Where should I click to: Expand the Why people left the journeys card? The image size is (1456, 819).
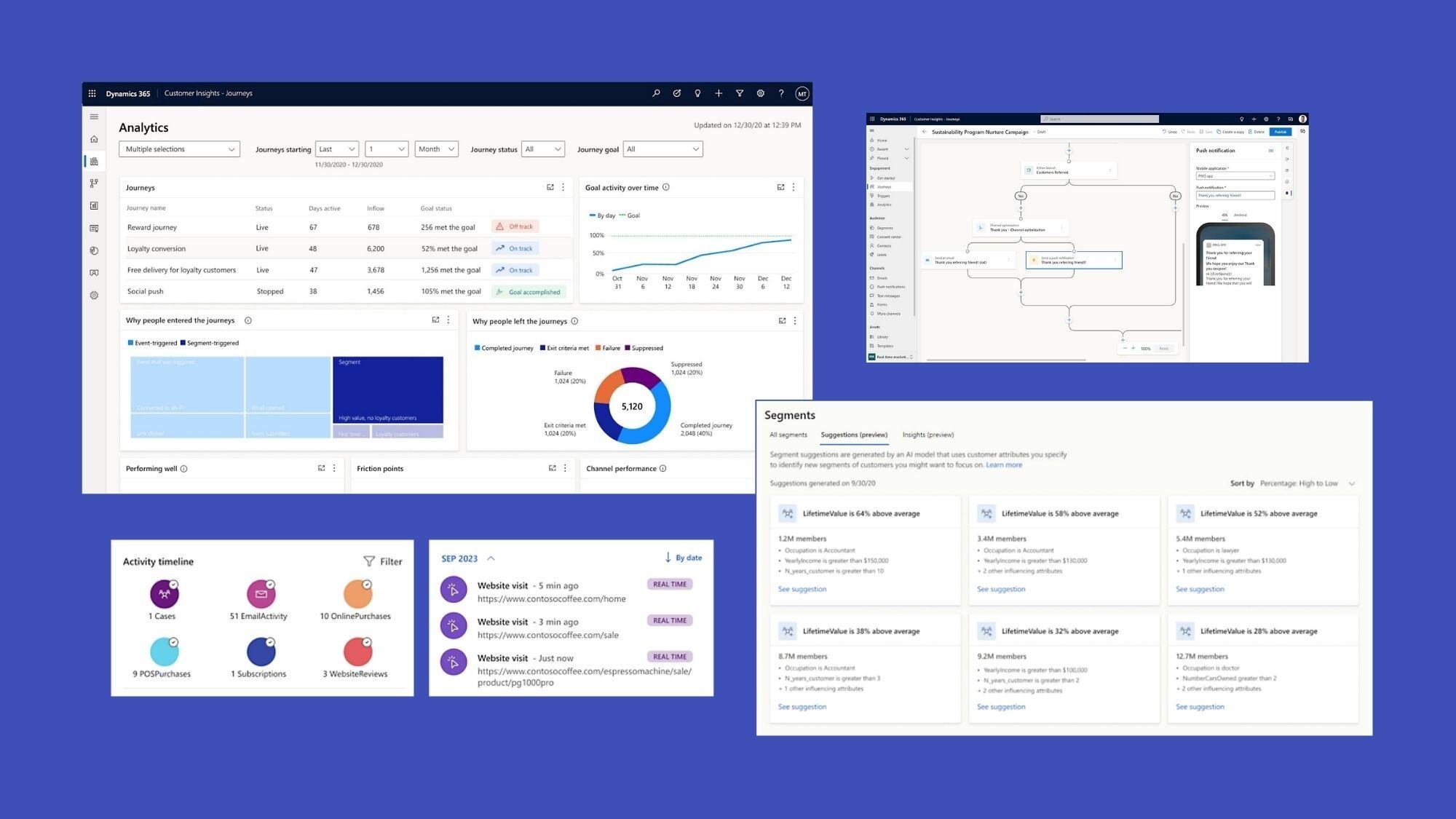[x=783, y=320]
